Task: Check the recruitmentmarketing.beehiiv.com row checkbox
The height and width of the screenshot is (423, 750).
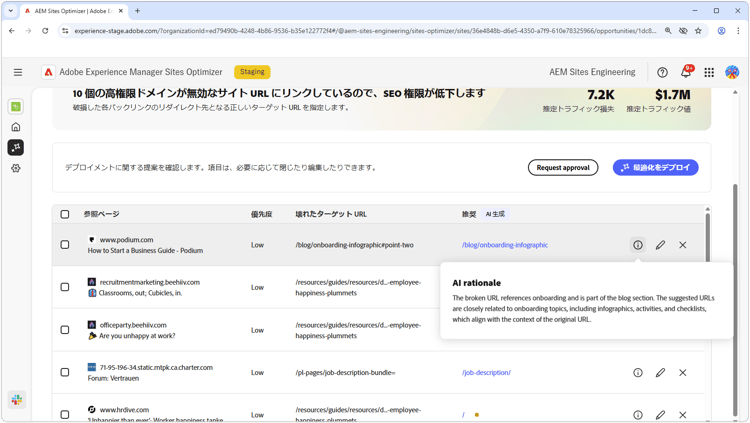Action: pos(65,287)
